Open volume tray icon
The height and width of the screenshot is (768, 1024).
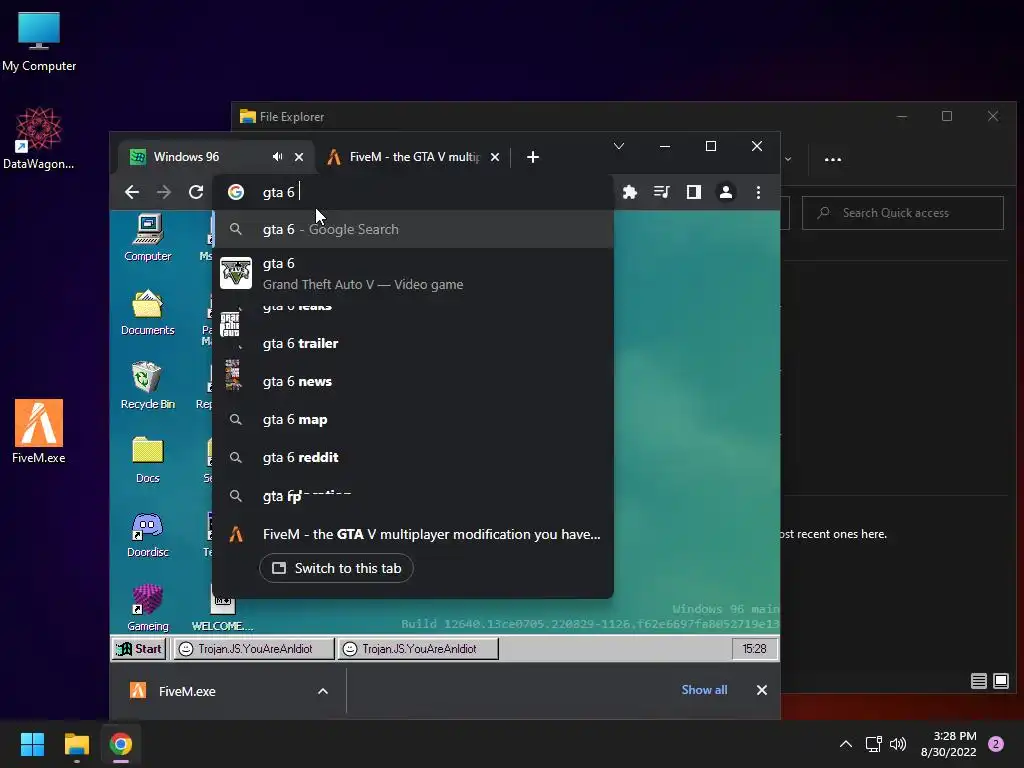[x=898, y=744]
